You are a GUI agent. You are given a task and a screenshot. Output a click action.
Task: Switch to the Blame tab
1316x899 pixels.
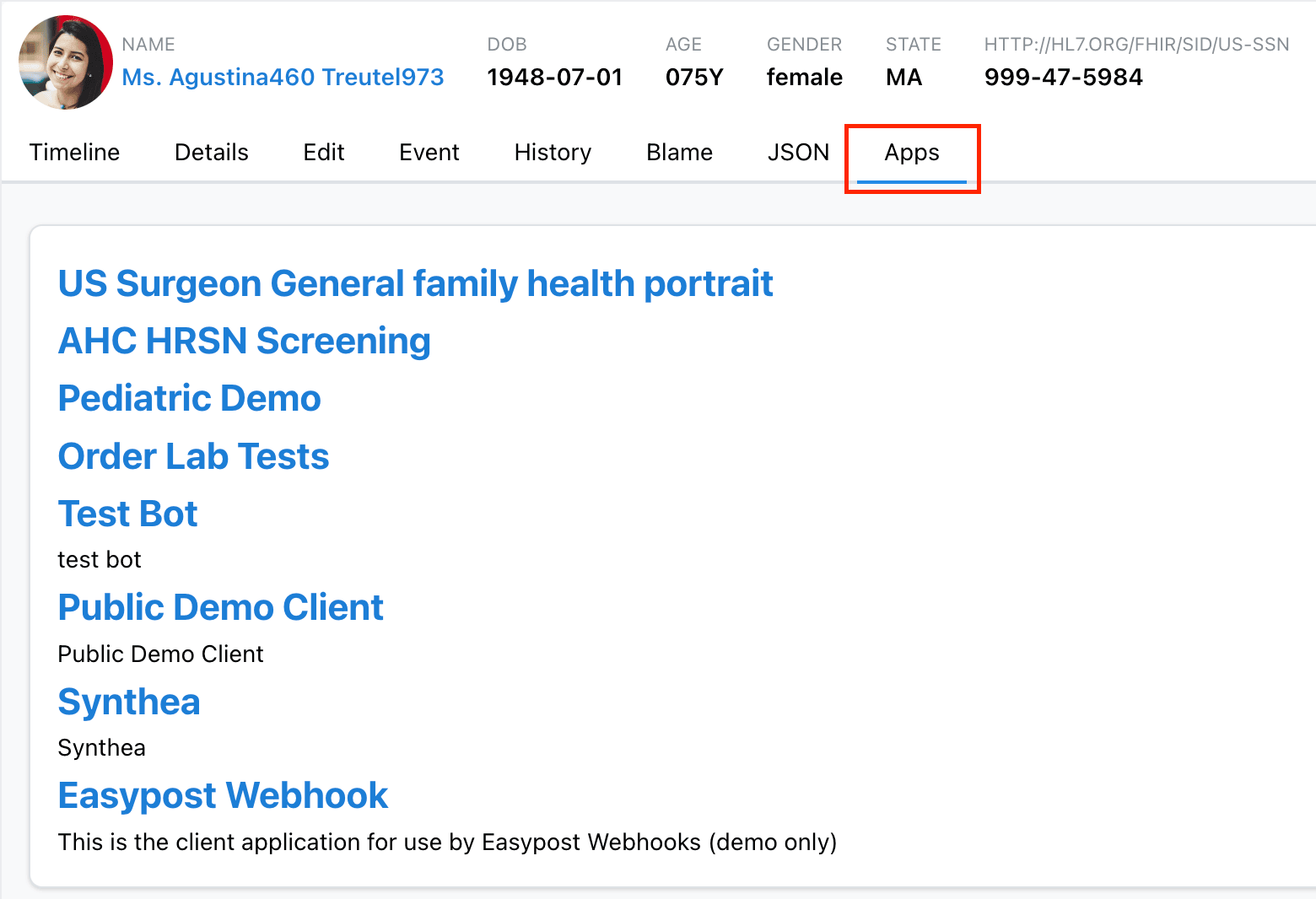pos(679,153)
